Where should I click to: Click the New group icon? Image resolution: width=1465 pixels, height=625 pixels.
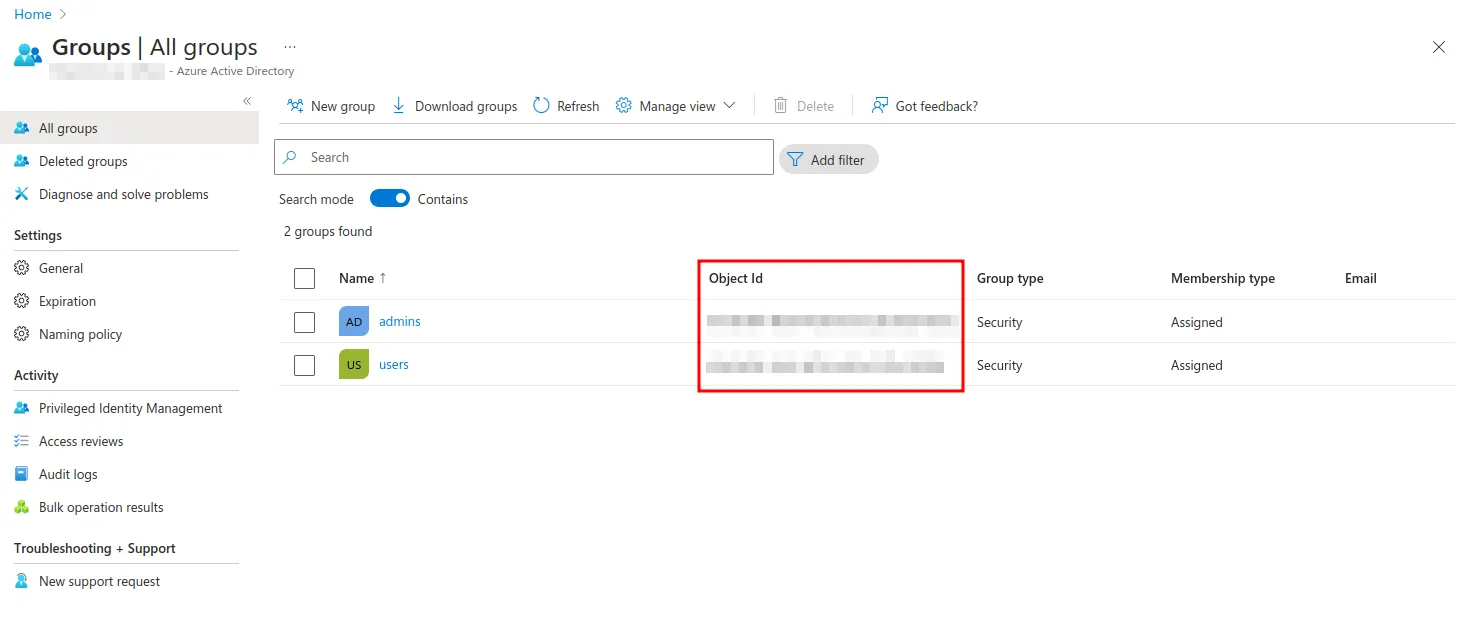tap(295, 106)
